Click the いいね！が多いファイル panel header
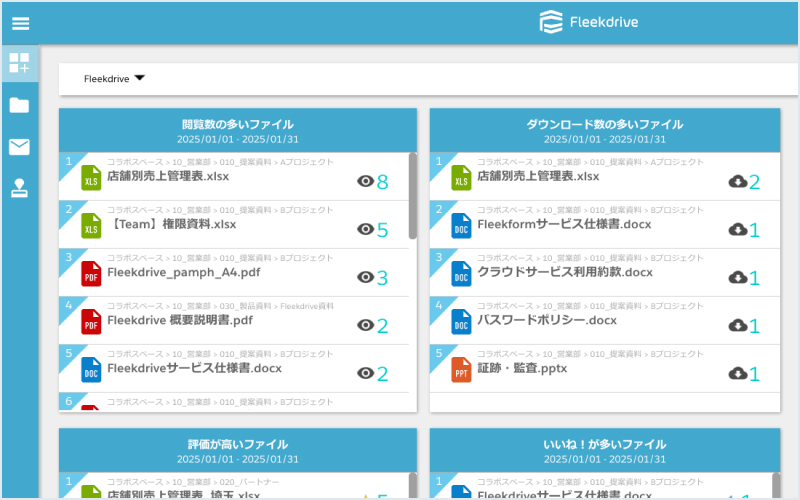 (605, 451)
